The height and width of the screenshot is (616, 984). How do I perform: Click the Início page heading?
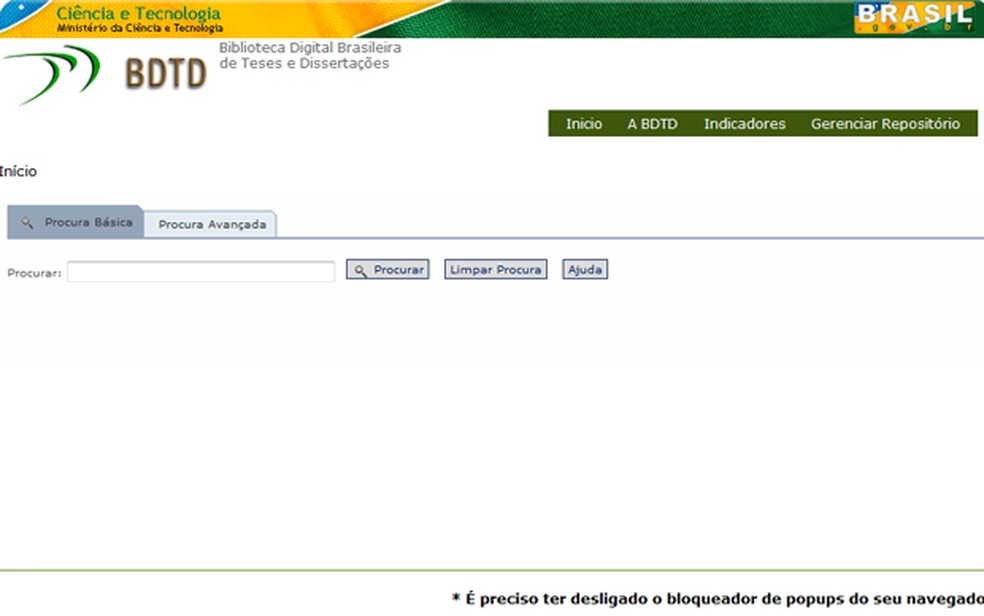[19, 171]
